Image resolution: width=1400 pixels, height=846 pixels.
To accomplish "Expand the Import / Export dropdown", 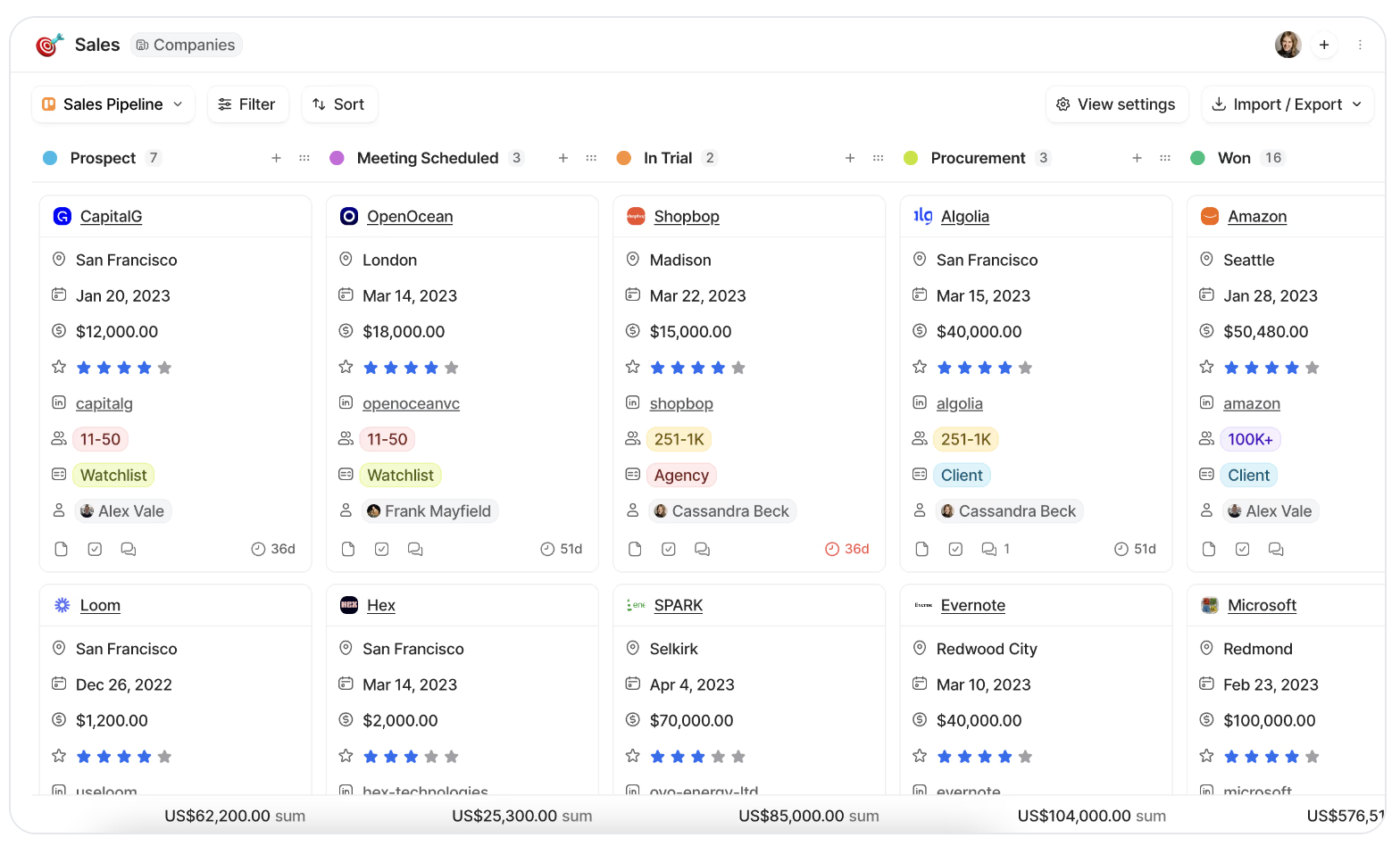I will click(x=1287, y=104).
